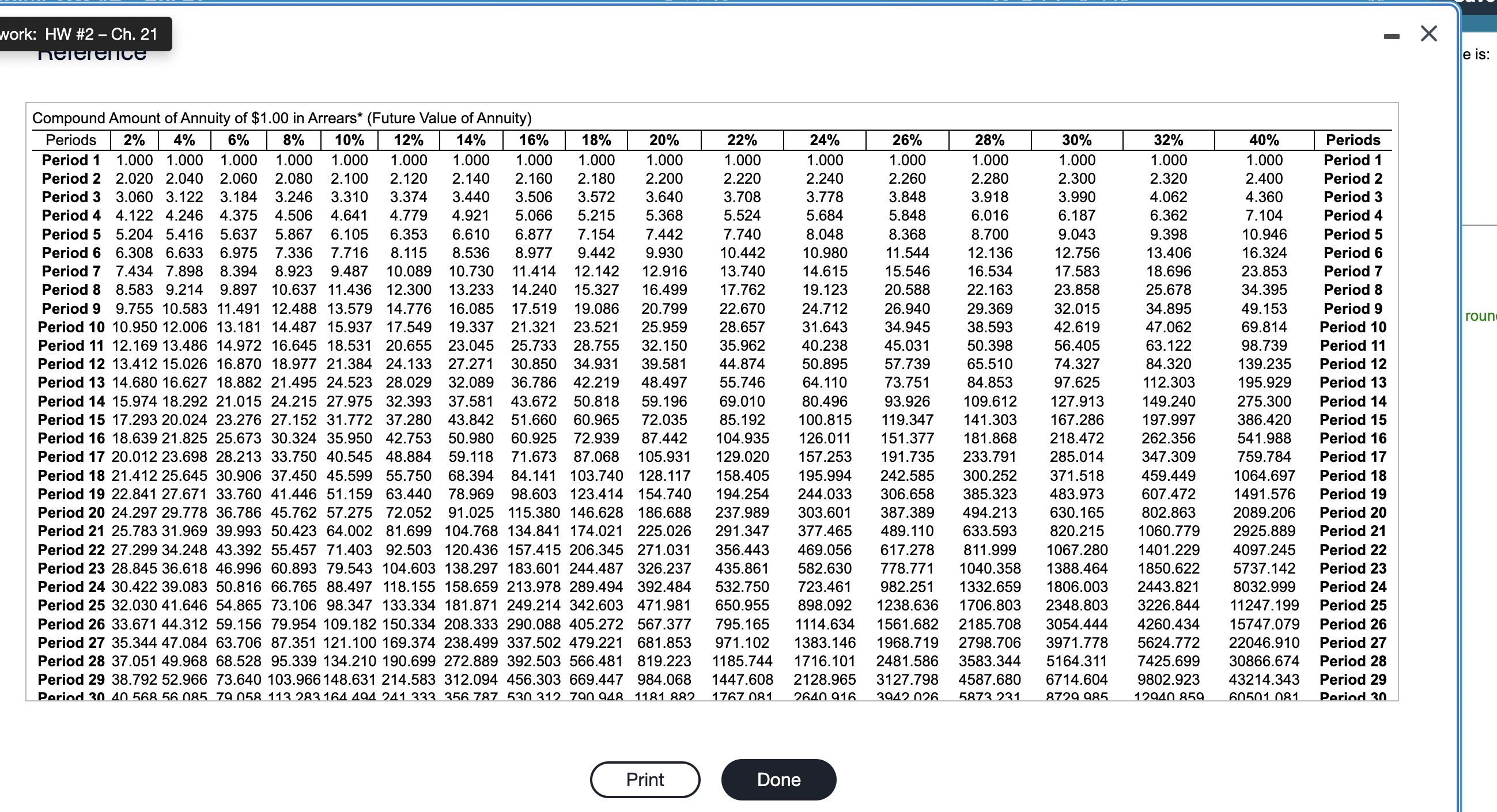Select the 40% column header

1265,139
